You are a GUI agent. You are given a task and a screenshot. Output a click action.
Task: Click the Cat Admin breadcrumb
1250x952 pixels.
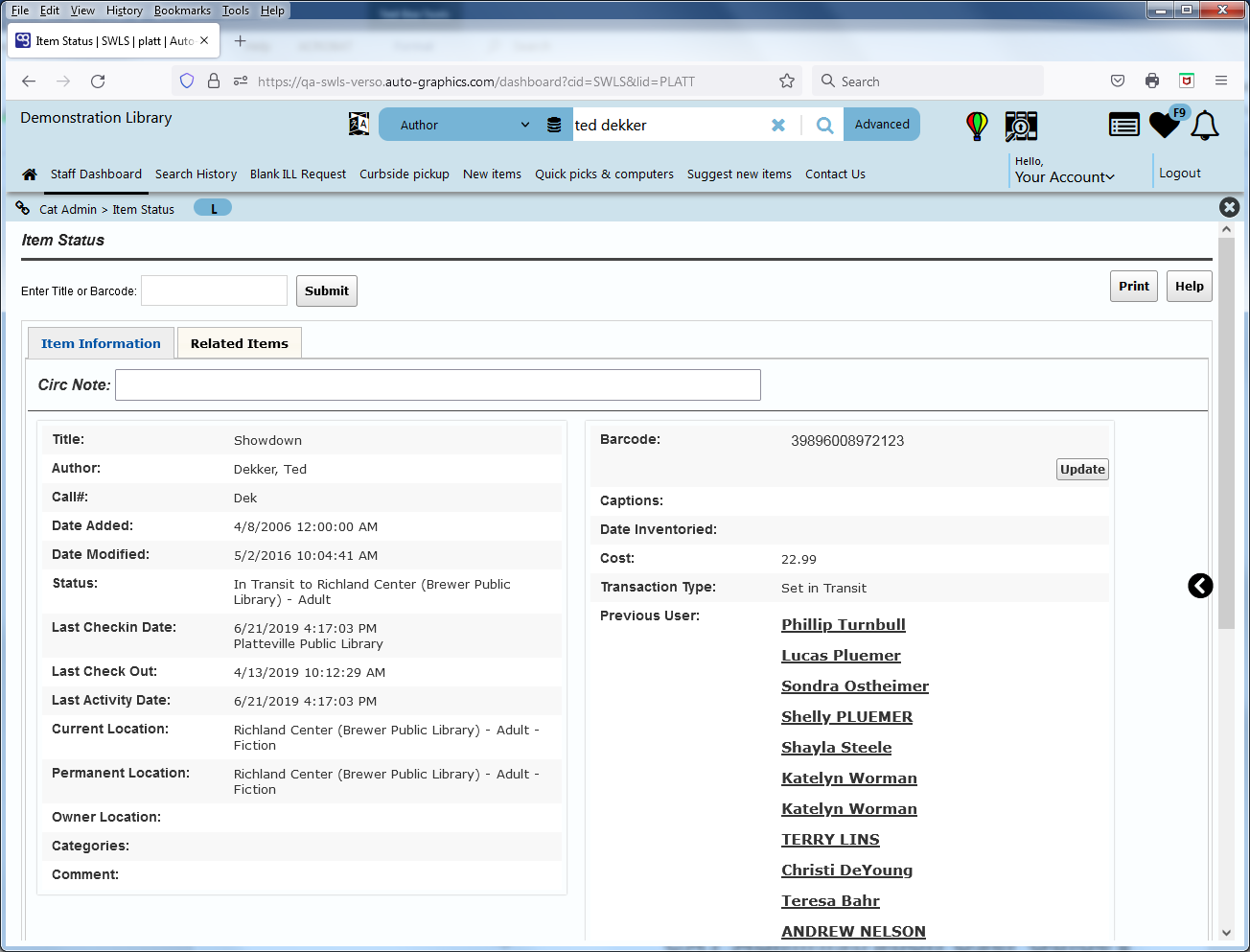coord(68,209)
